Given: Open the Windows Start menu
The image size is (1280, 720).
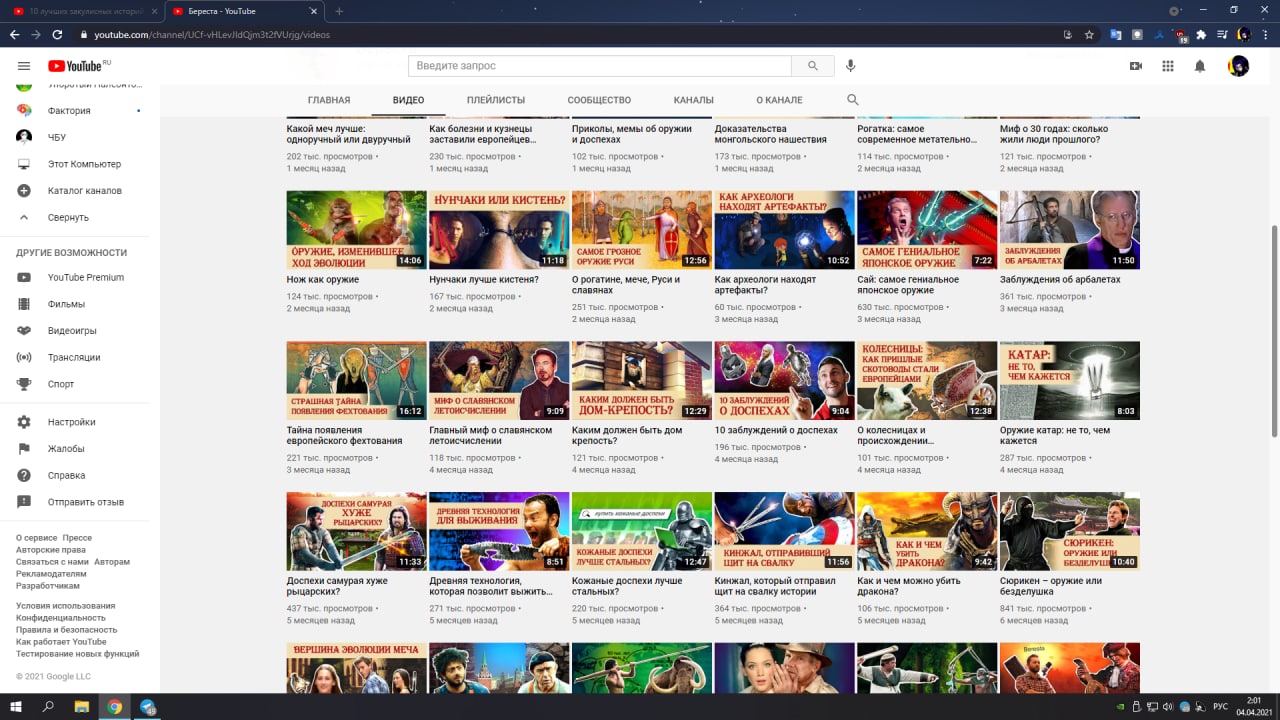Looking at the screenshot, I should tap(16, 706).
